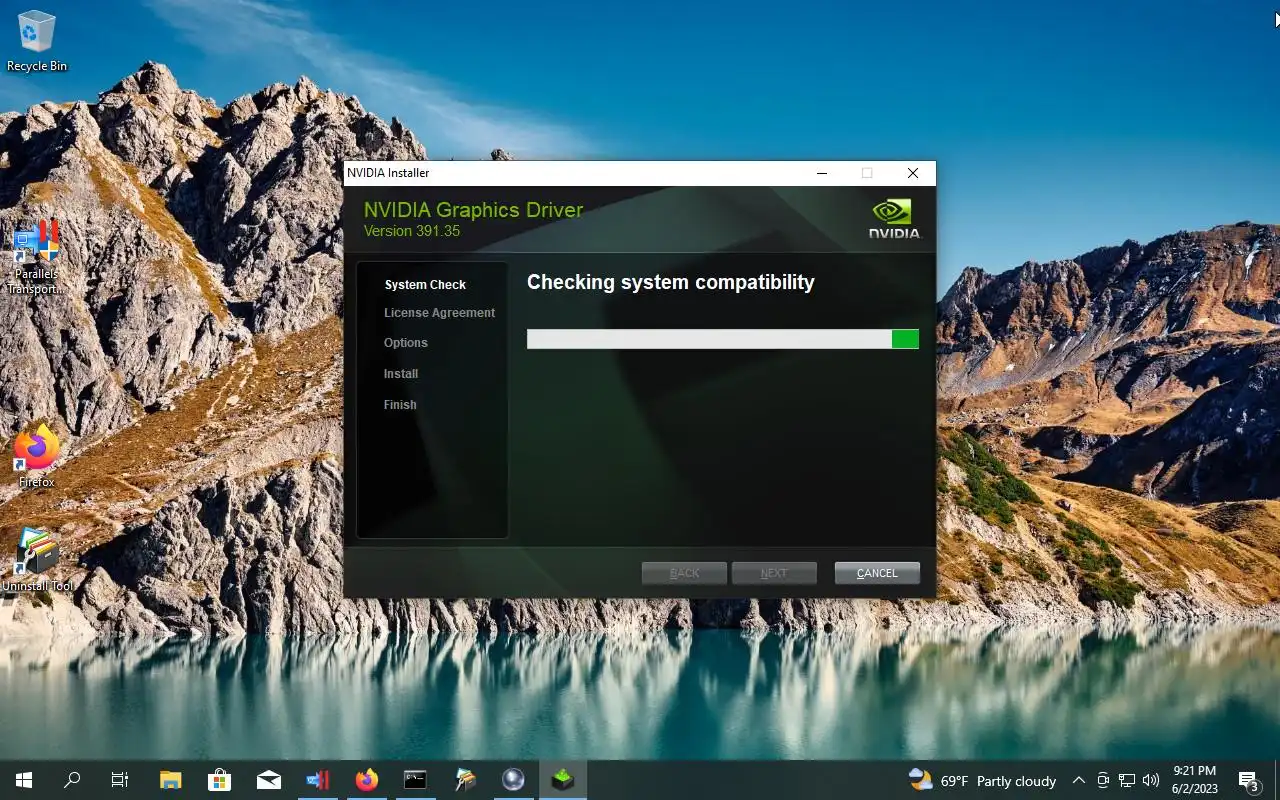
Task: Open network status tray icon
Action: tap(1127, 781)
